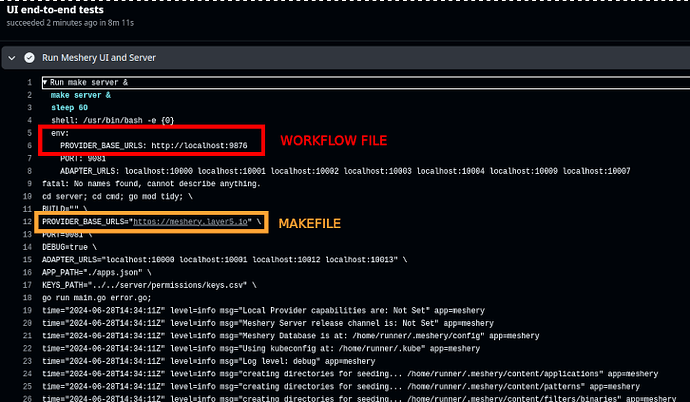Collapse the 'Run make server &' group triangle
Viewport: 690px width, 402px height.
click(45, 82)
